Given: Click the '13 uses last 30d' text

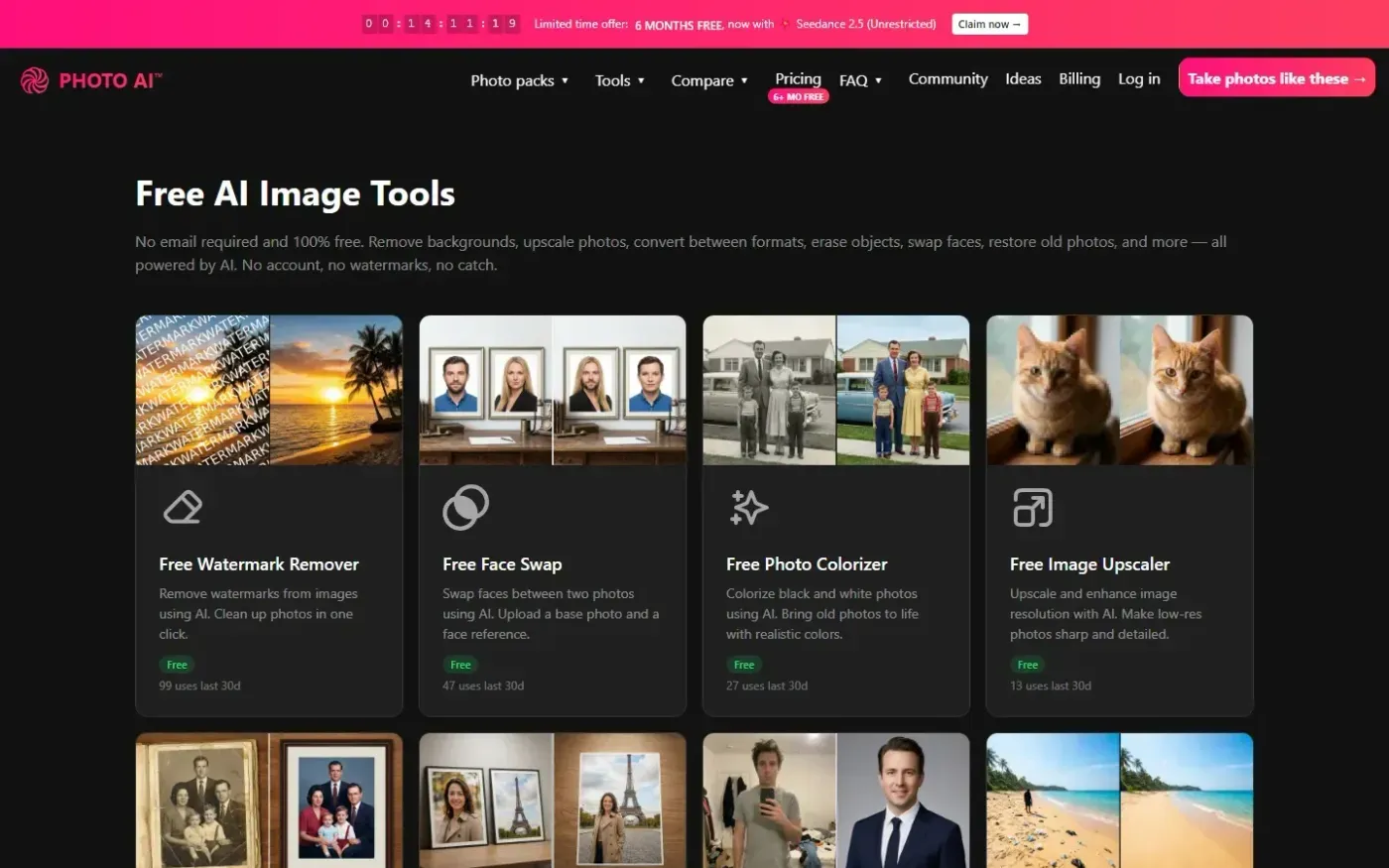Looking at the screenshot, I should (x=1051, y=685).
